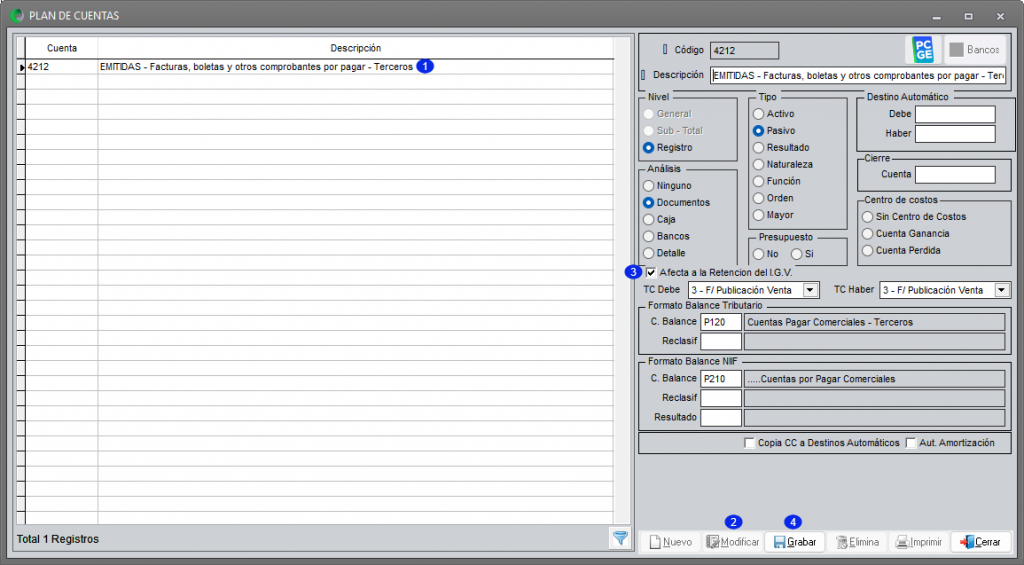Click the Modificar button
This screenshot has width=1024, height=565.
pyautogui.click(x=733, y=542)
